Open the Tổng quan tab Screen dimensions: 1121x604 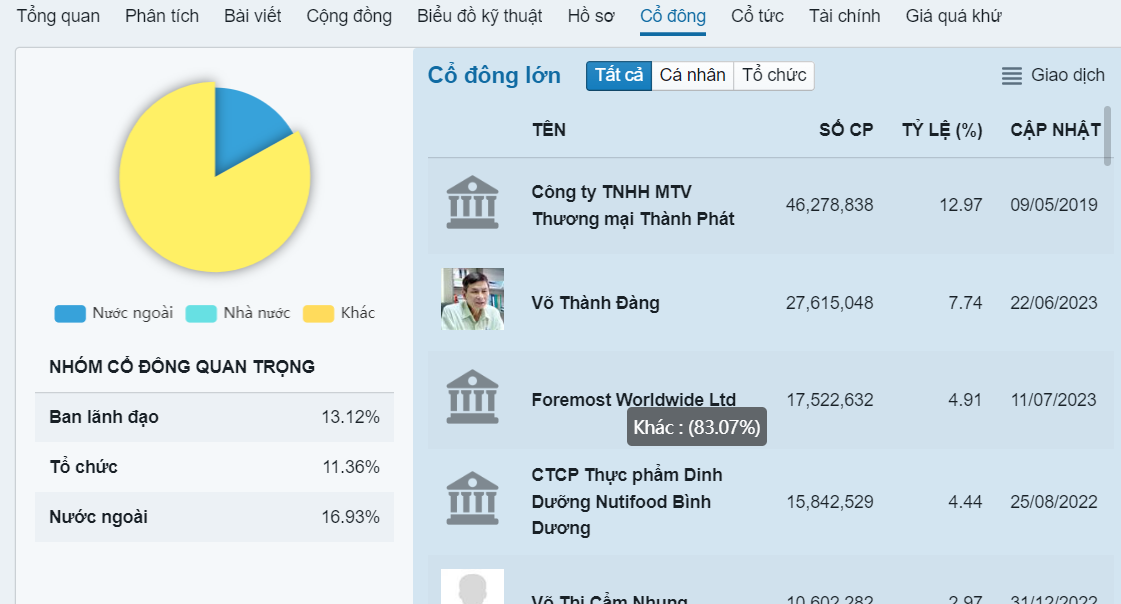pos(58,16)
